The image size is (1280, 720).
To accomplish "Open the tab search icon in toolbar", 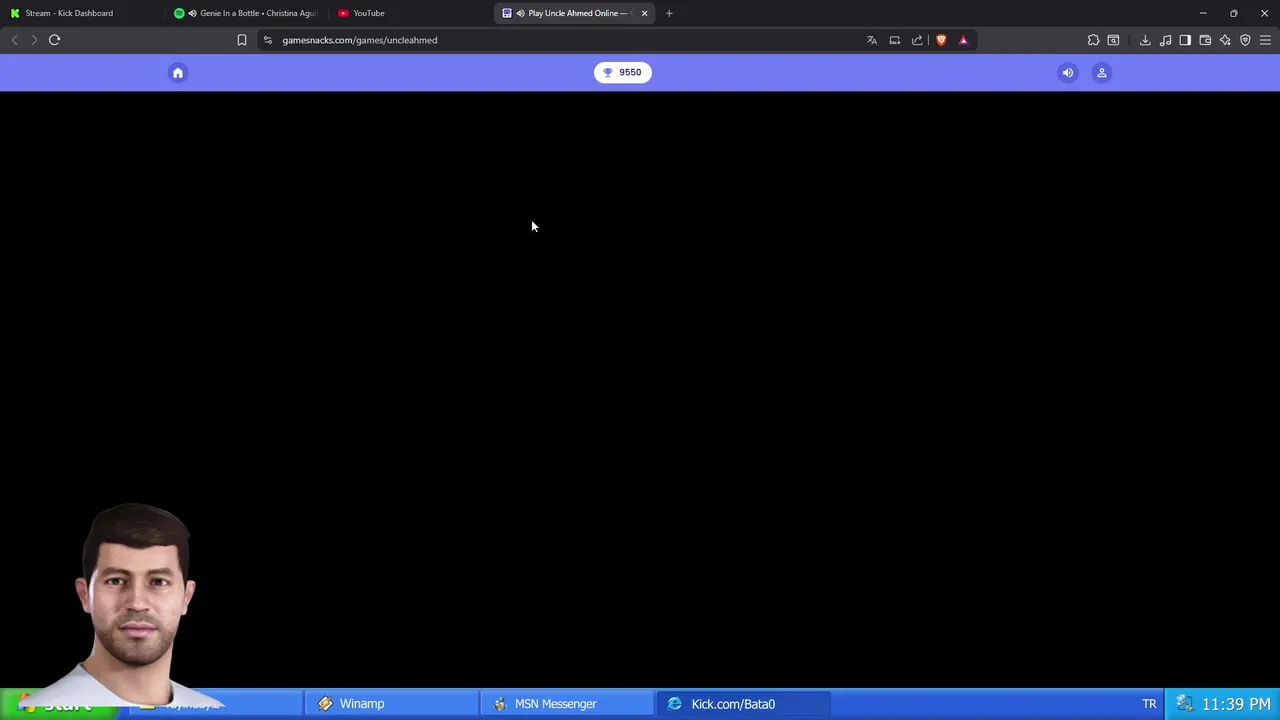I will 1113,40.
